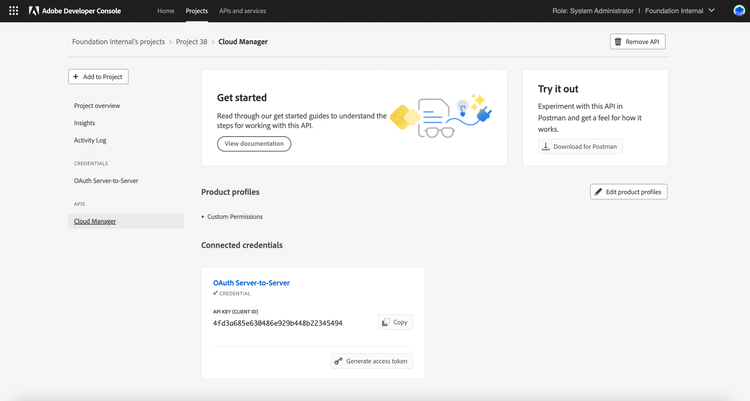Select OAuth Server-to-Server in sidebar
This screenshot has height=401, width=750.
[x=106, y=181]
